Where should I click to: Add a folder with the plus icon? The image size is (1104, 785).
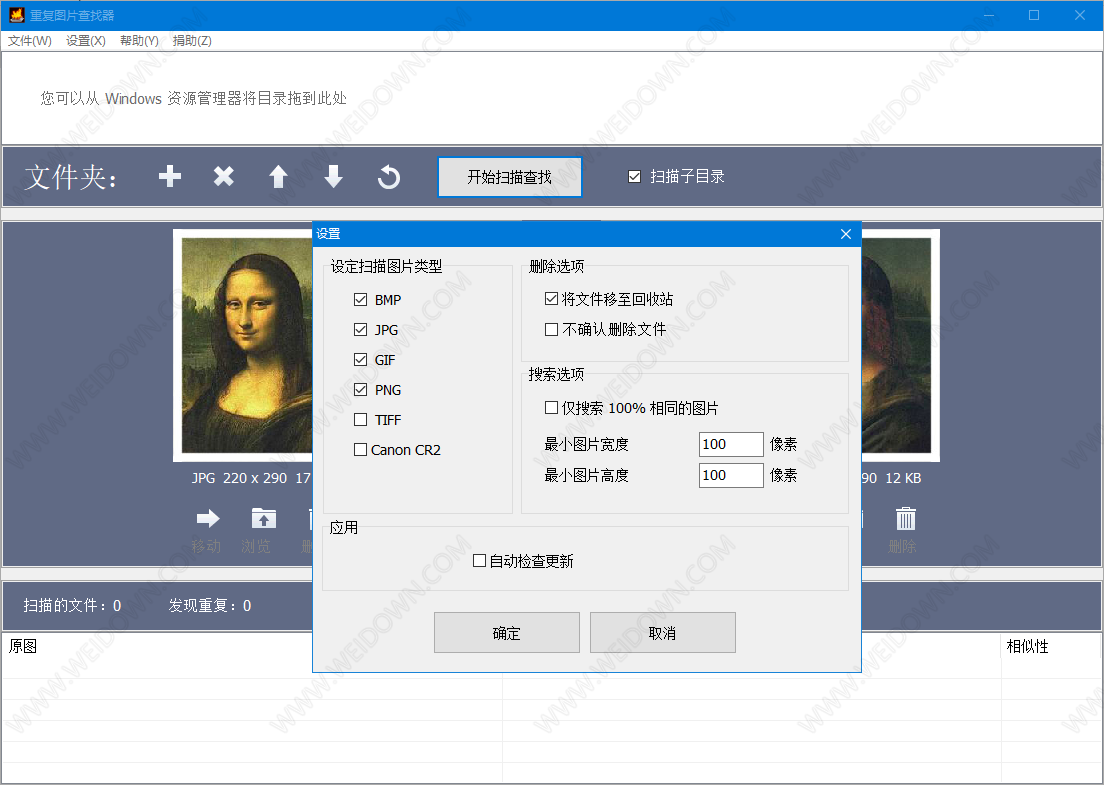(x=170, y=176)
